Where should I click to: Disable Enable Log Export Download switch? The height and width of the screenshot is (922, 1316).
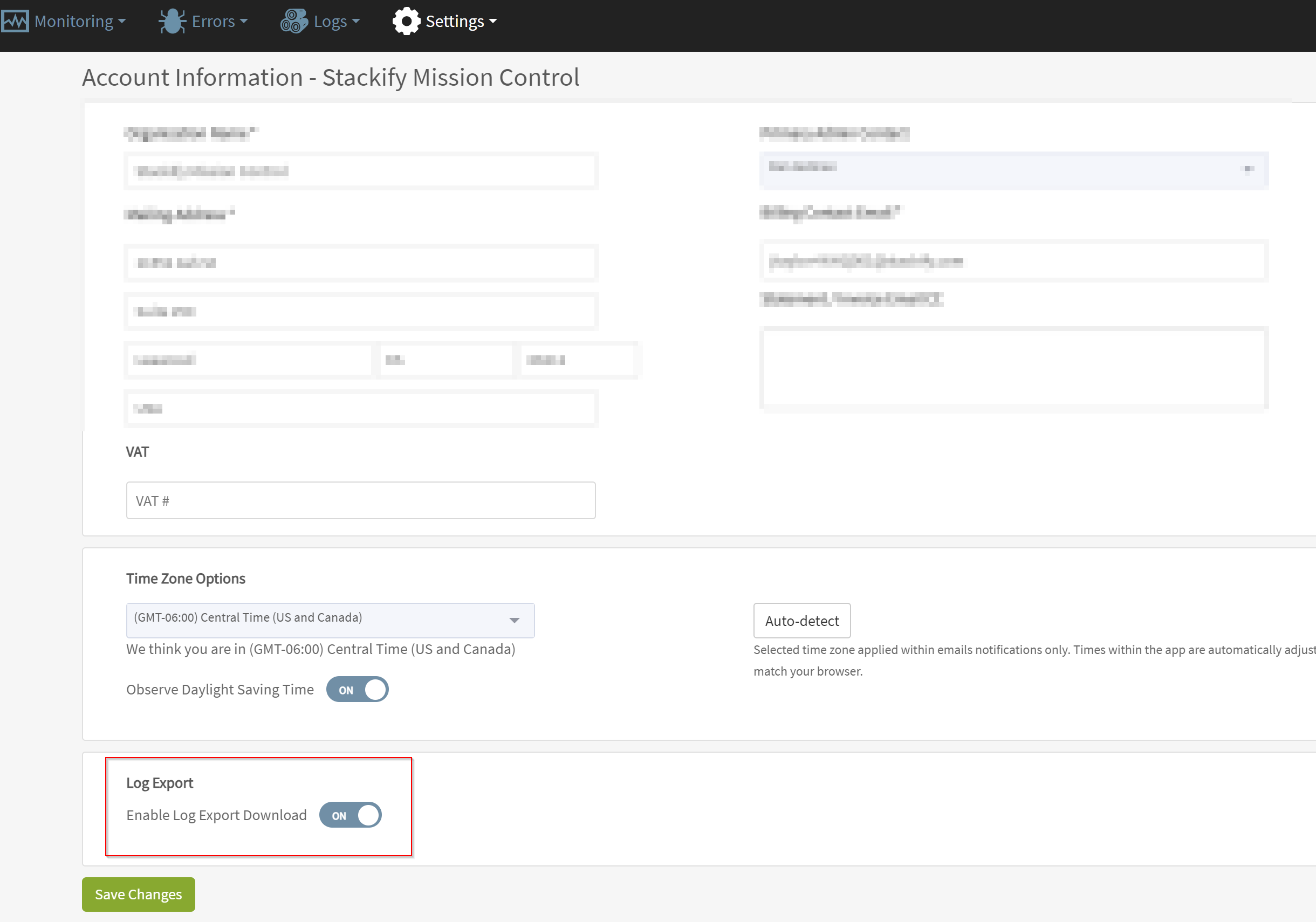[350, 815]
